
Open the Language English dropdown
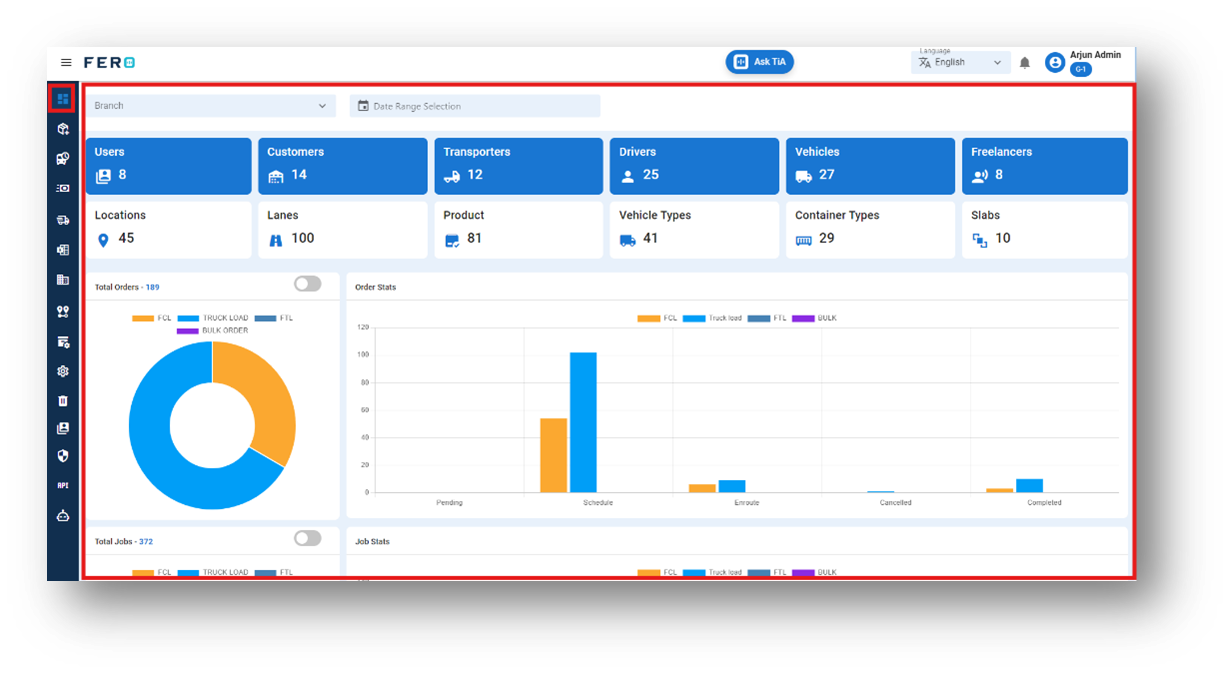click(x=961, y=62)
